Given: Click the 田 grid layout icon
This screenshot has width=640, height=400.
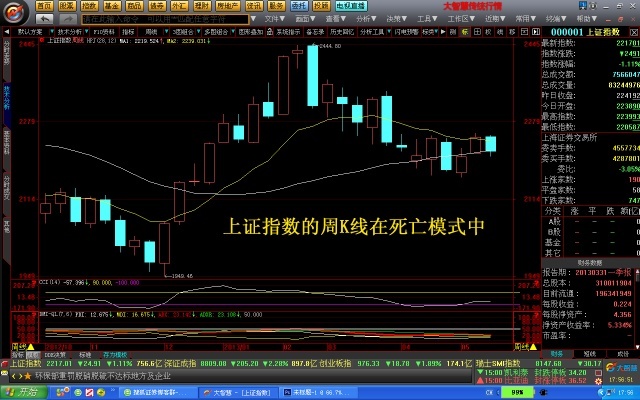Looking at the screenshot, I should tap(477, 32).
